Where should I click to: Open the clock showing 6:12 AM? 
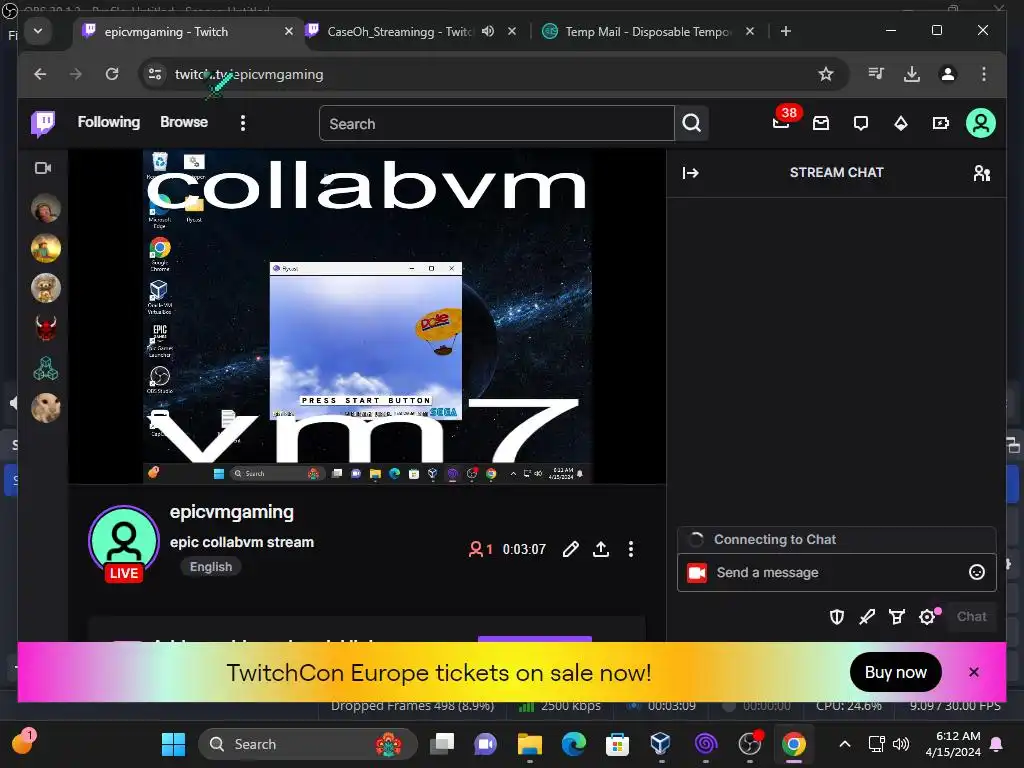pos(953,744)
